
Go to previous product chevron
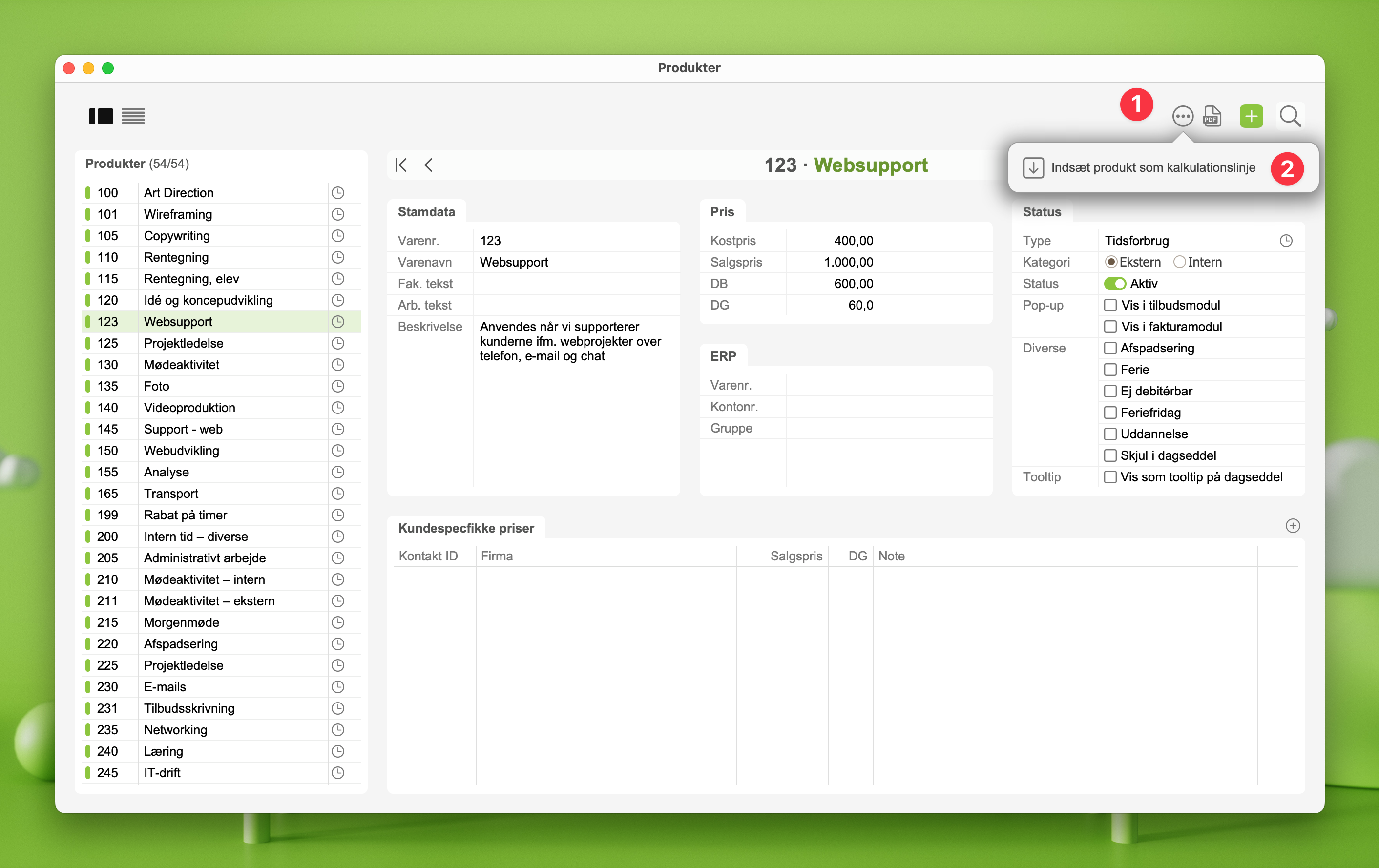pos(428,165)
